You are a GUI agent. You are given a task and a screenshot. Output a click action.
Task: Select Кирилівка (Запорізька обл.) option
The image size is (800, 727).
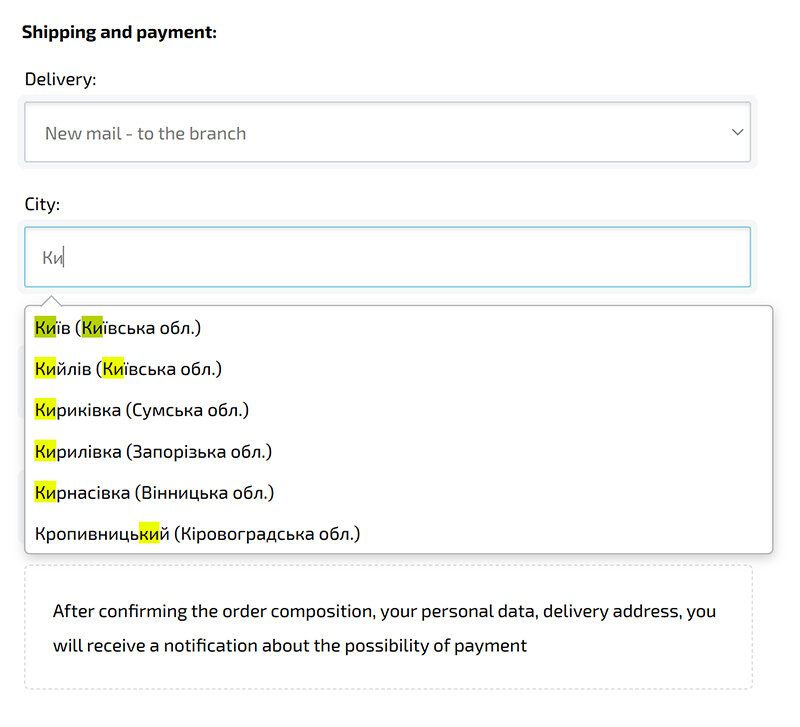point(153,452)
